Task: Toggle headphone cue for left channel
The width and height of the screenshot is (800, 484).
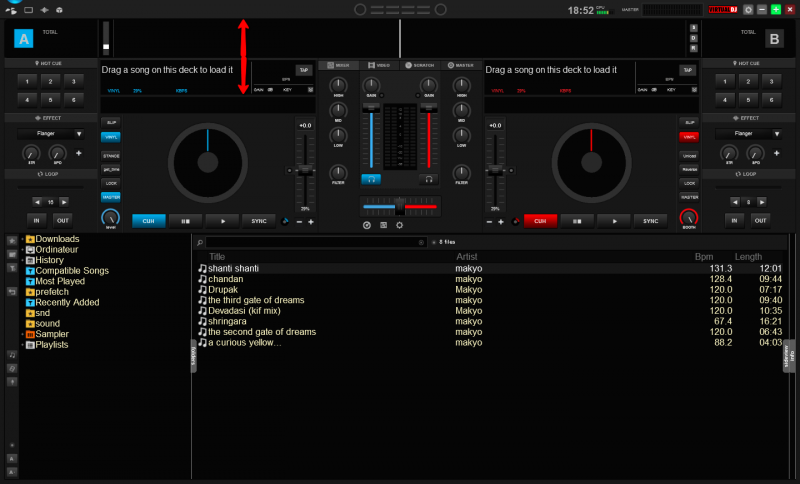Action: [371, 179]
